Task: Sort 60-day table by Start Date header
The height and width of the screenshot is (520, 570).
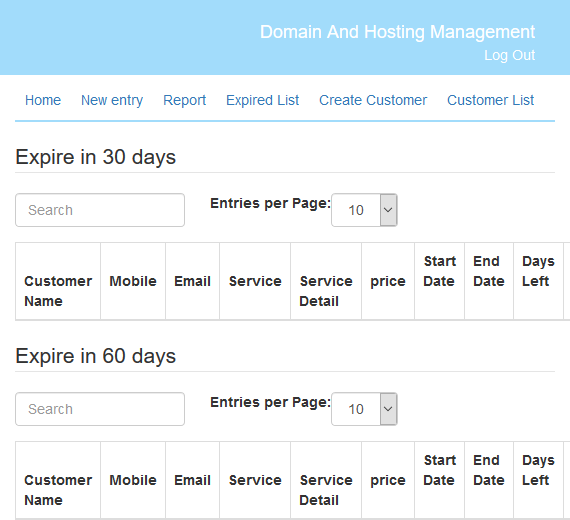Action: point(439,470)
